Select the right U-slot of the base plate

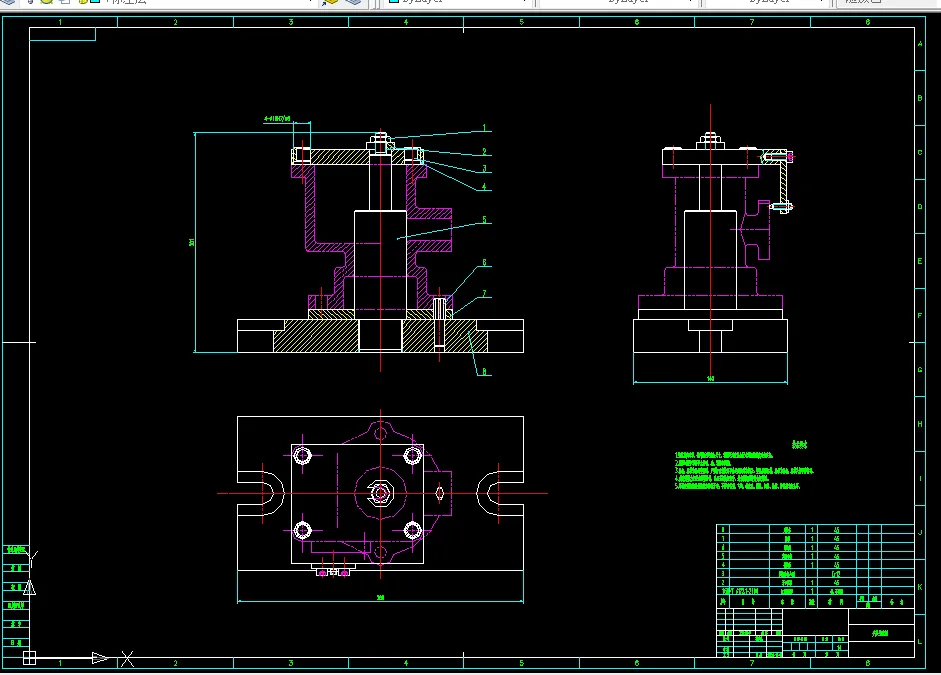tap(500, 493)
